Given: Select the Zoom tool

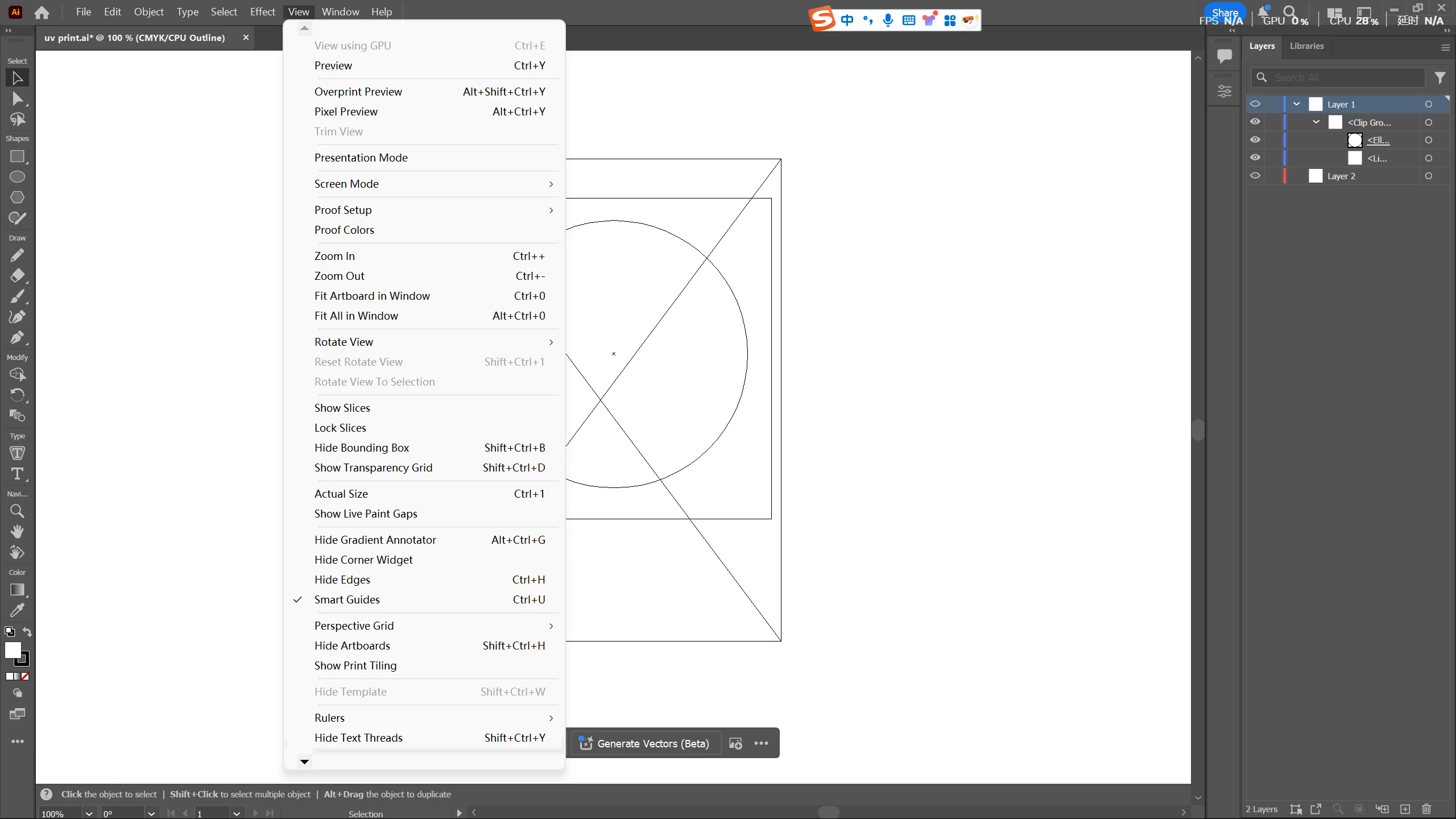Looking at the screenshot, I should pyautogui.click(x=17, y=511).
